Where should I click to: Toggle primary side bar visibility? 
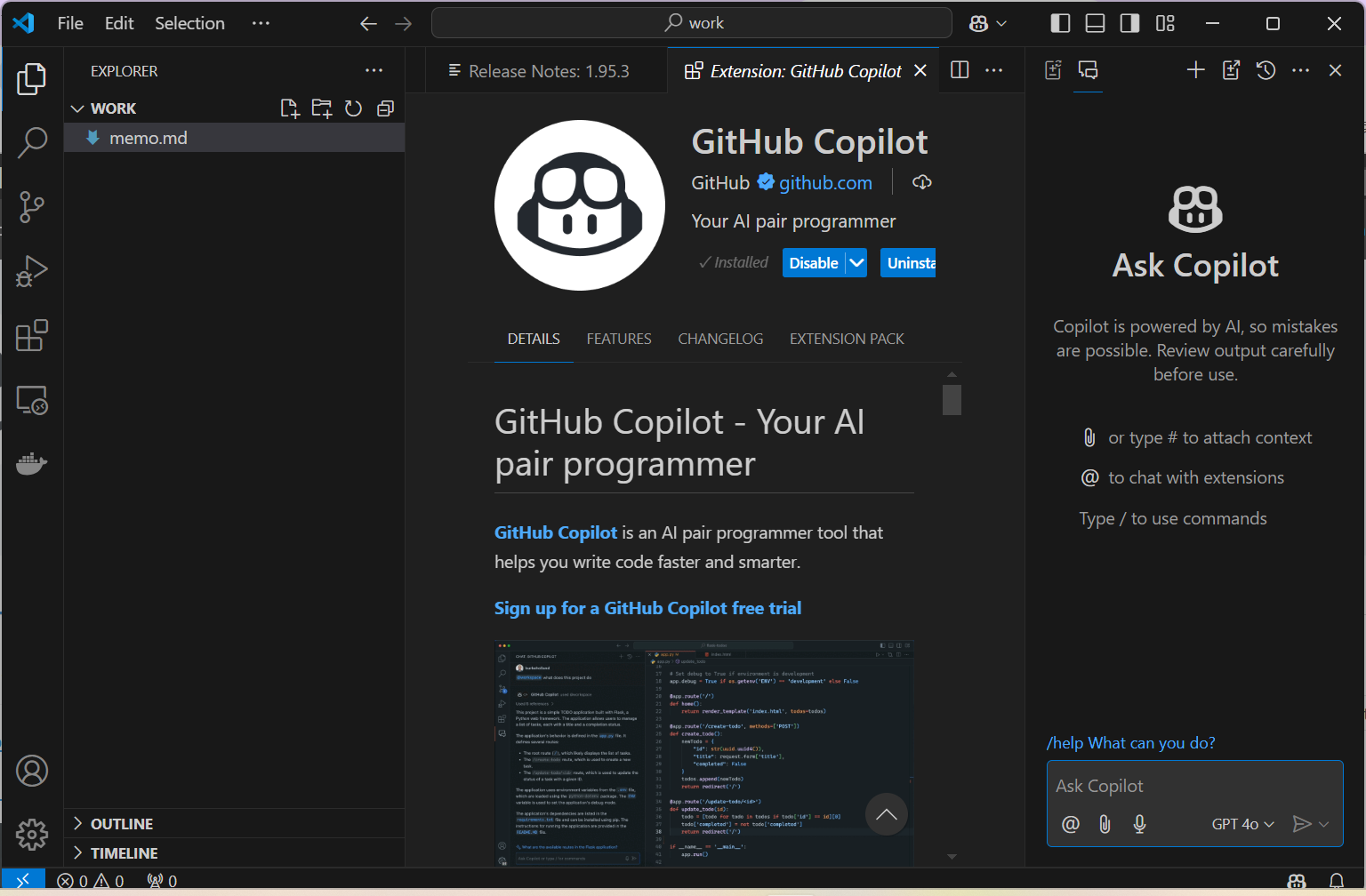pyautogui.click(x=1060, y=23)
